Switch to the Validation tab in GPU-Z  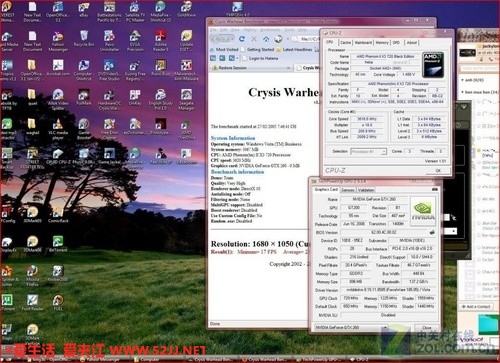coord(366,190)
